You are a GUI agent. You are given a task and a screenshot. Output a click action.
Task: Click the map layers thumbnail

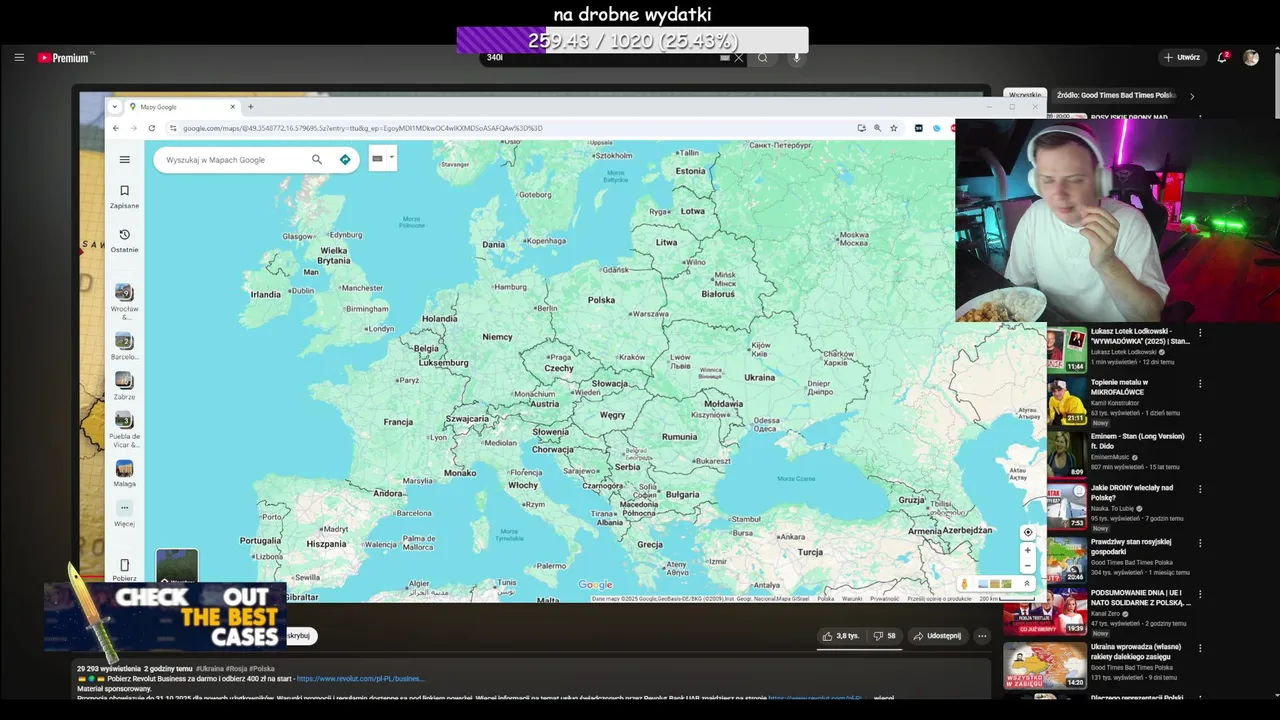coord(177,567)
